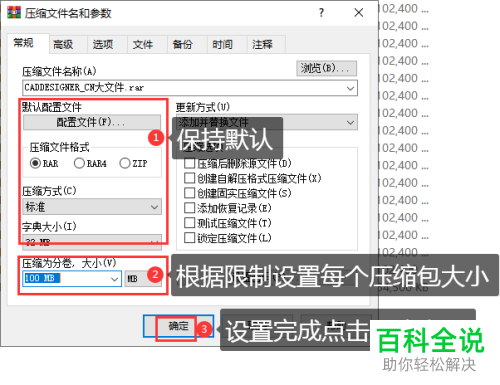Open the 字典大小 dropdown
The width and height of the screenshot is (500, 385).
pyautogui.click(x=92, y=242)
